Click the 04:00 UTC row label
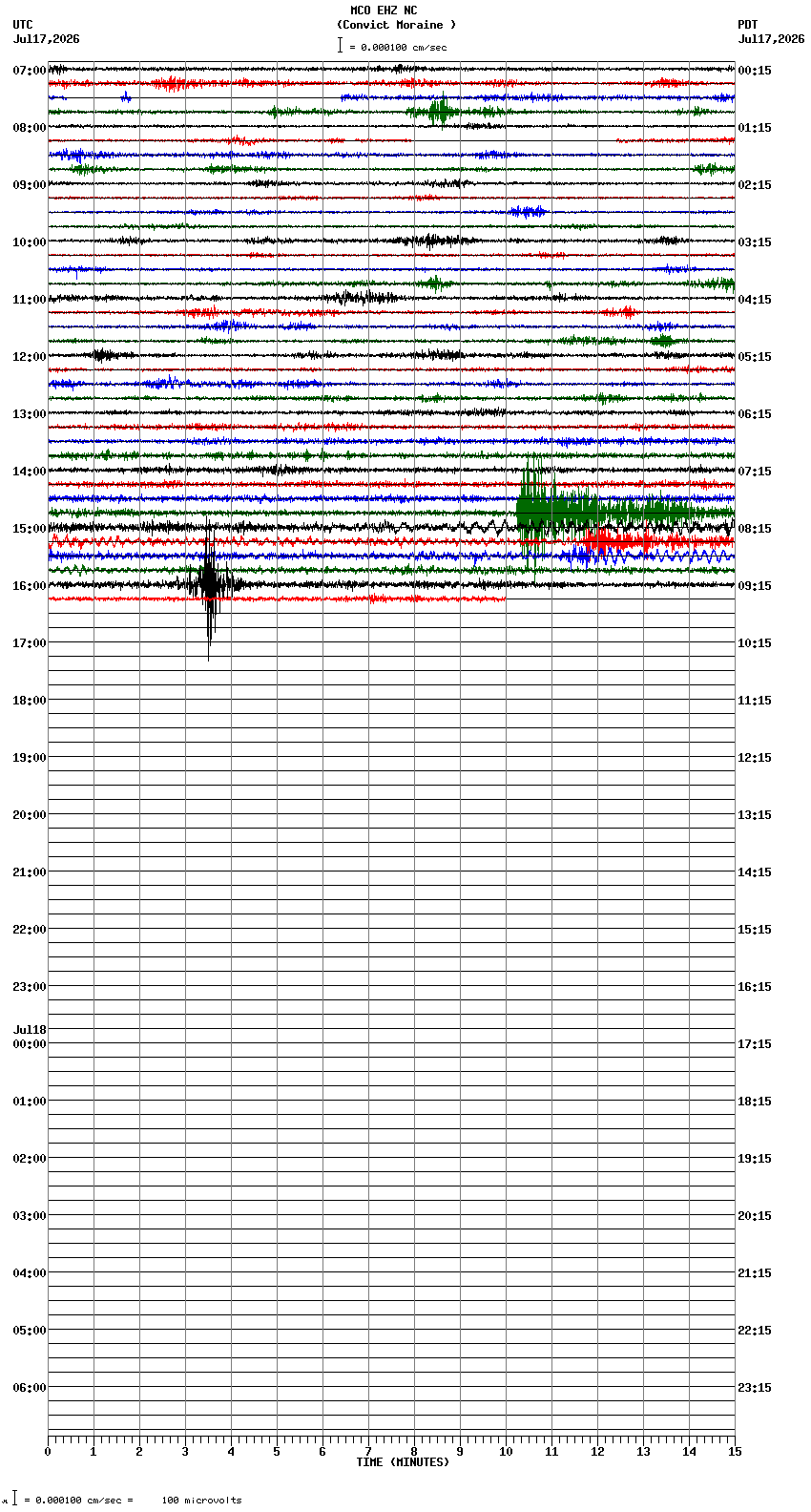811x1512 pixels. (30, 1273)
